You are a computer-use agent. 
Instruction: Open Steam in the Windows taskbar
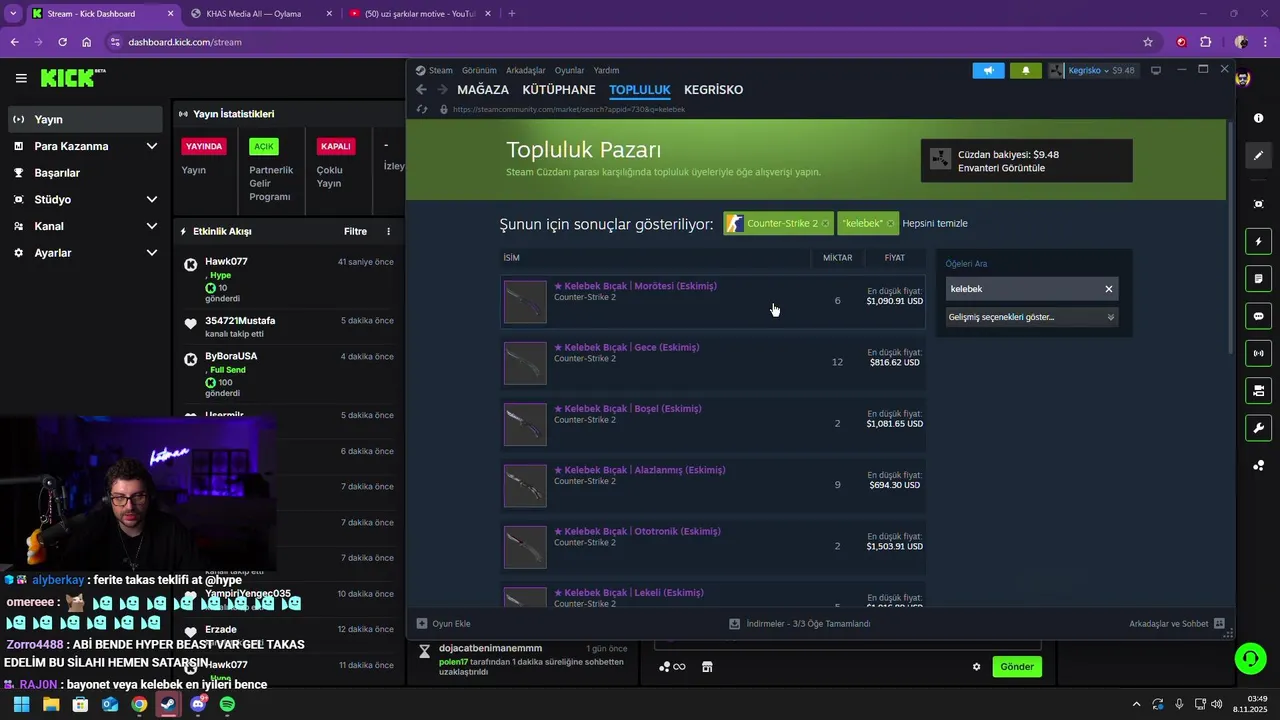point(168,704)
